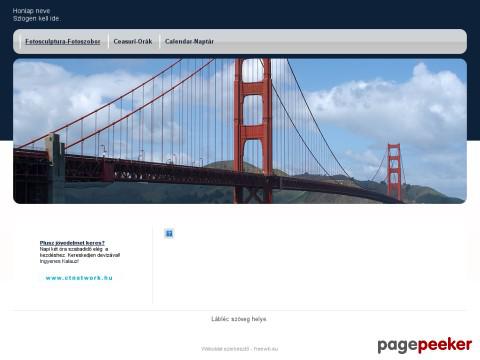This screenshot has height=360, width=480.
Task: Click the 'Lábléc szöveg helye' footer text
Action: pos(239,319)
